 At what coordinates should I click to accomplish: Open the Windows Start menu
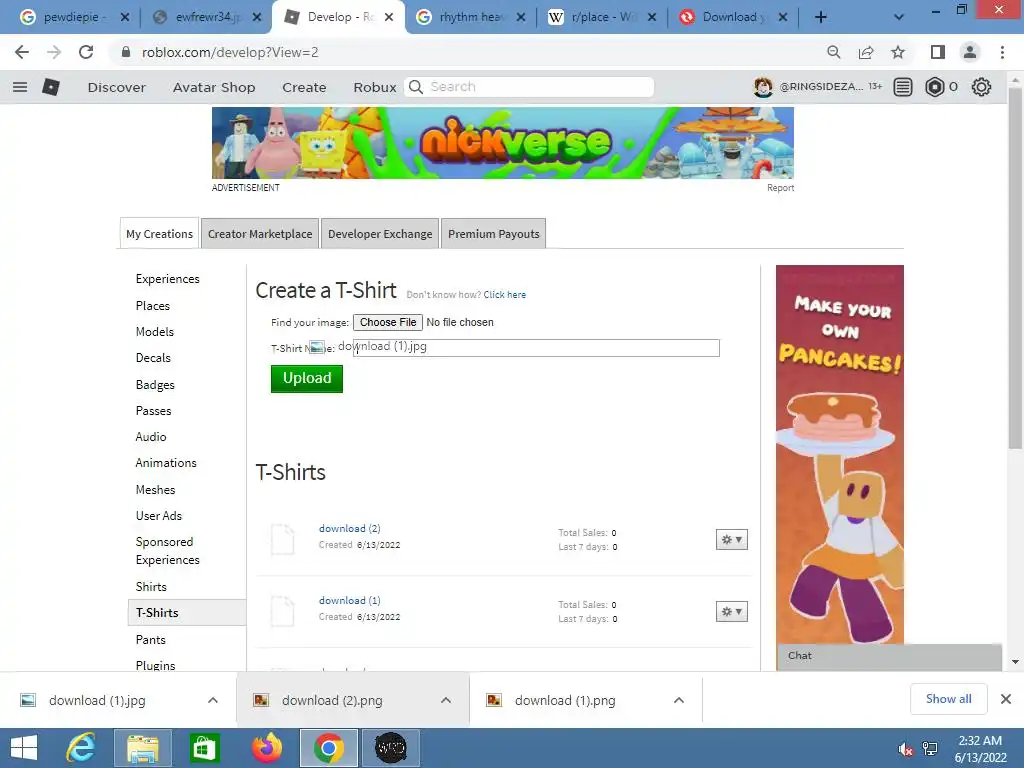tap(24, 748)
